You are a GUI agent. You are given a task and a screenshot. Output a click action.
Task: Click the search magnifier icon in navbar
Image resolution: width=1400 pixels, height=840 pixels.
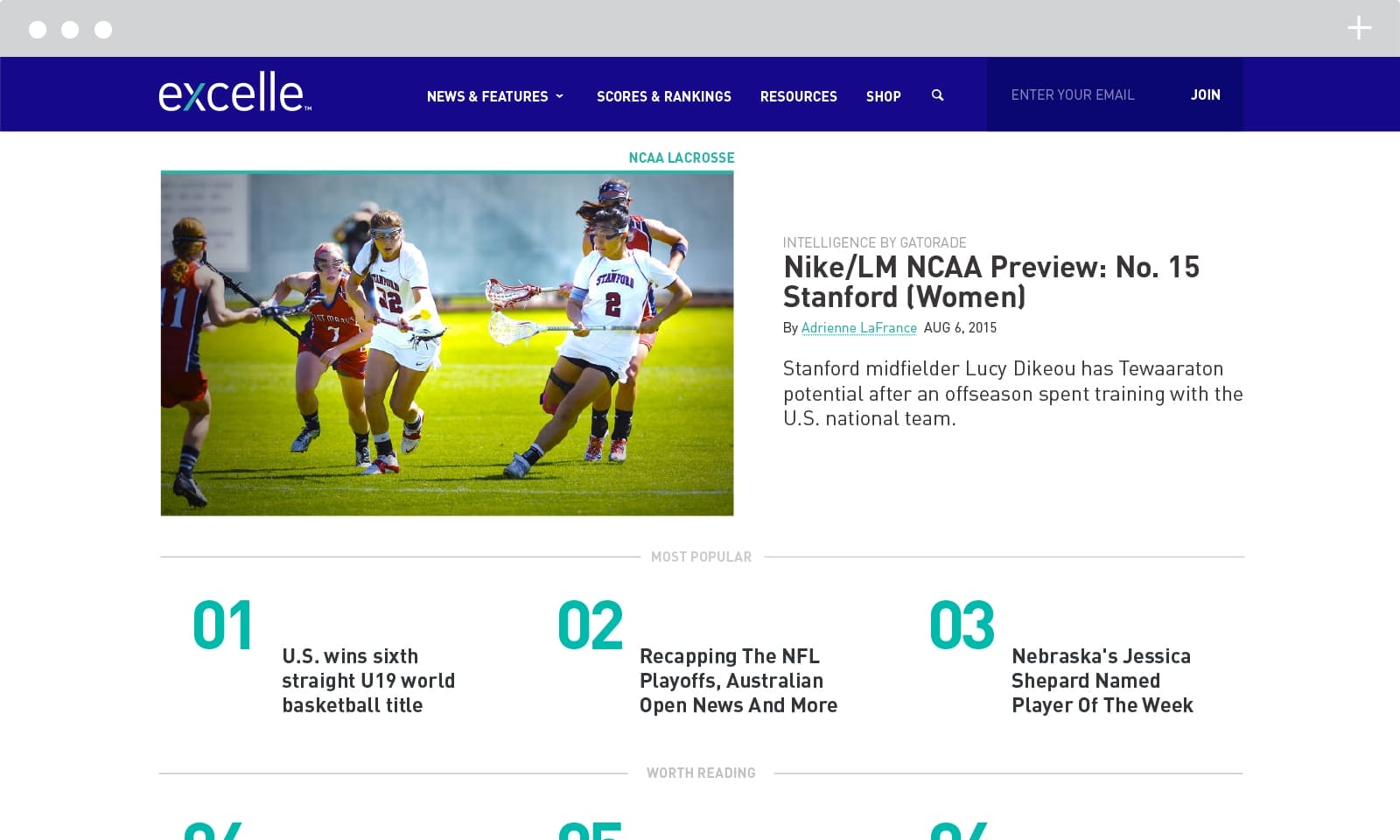point(937,95)
